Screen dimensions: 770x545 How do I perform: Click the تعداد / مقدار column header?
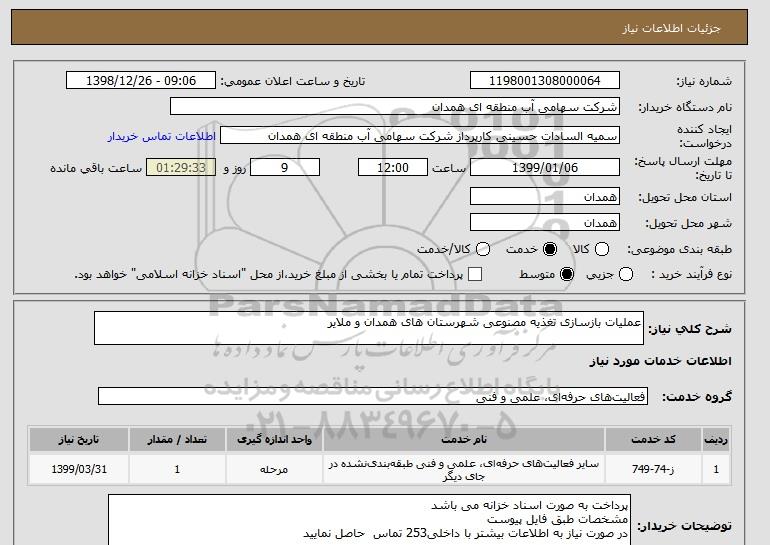[x=177, y=439]
